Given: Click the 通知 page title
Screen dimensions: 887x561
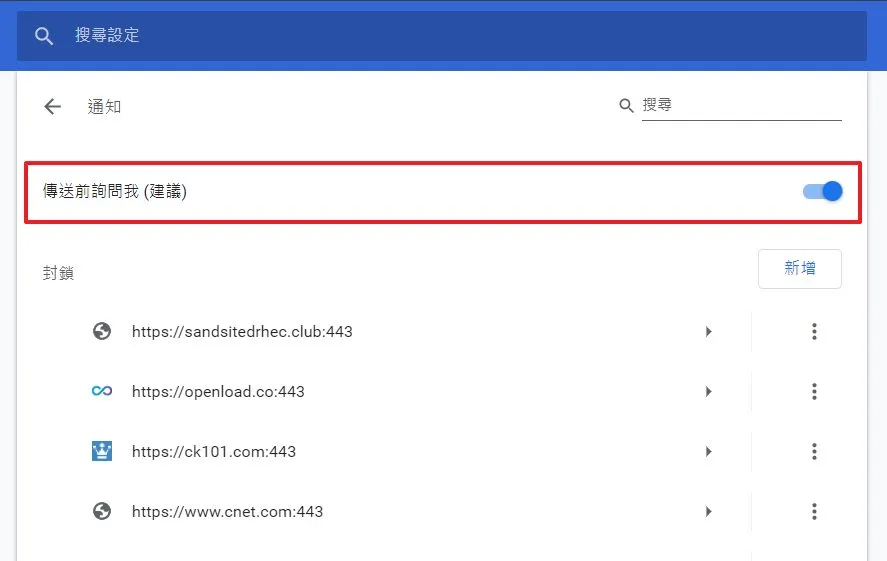Looking at the screenshot, I should point(104,106).
